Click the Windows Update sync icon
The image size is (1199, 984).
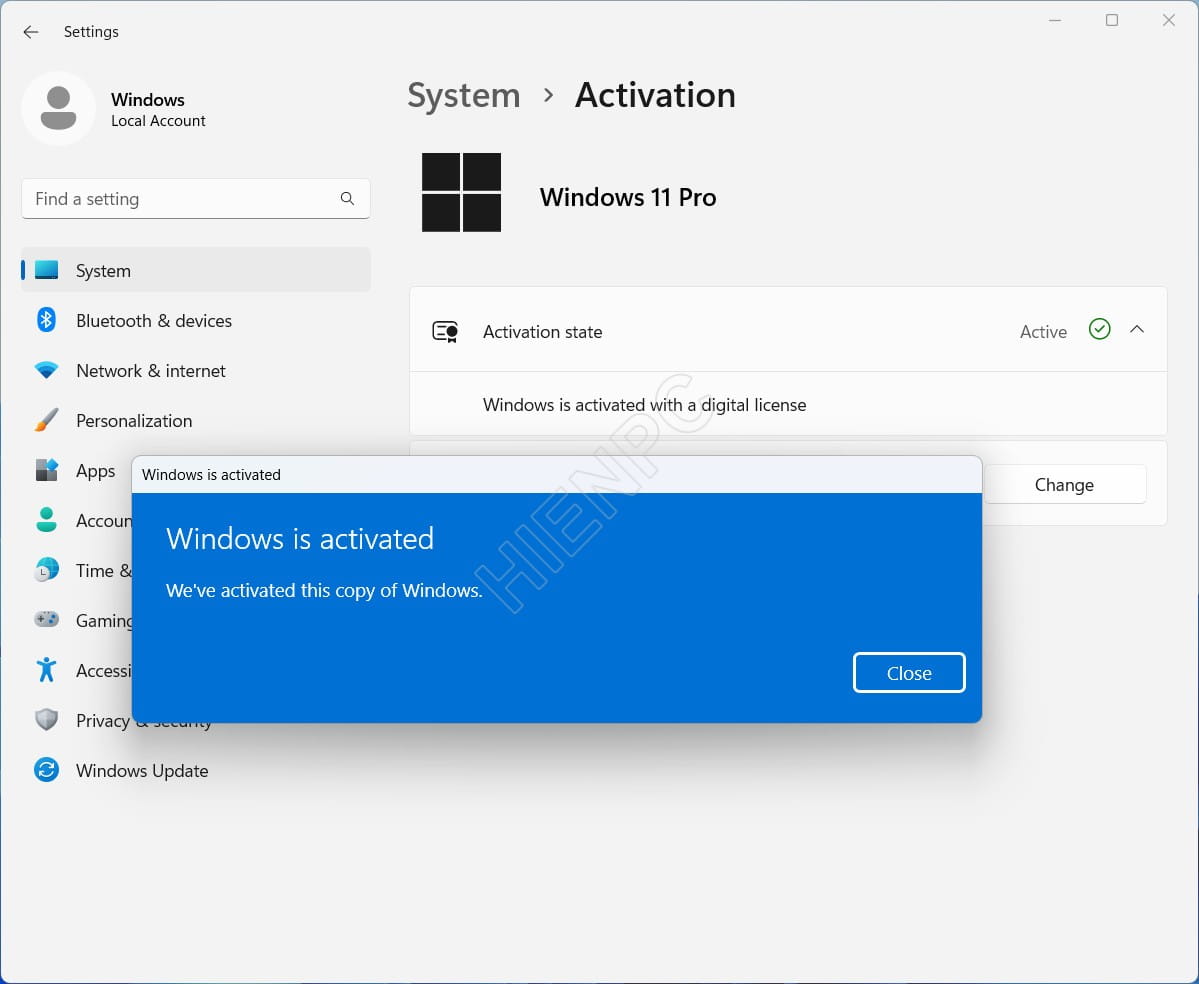pos(47,769)
